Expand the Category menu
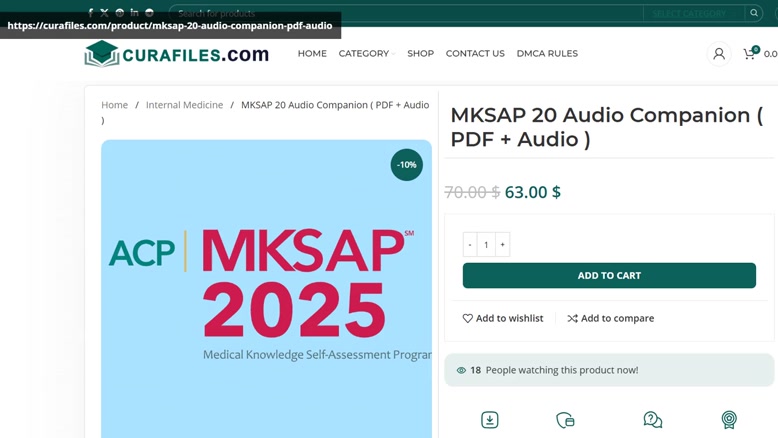Image resolution: width=778 pixels, height=438 pixels. click(x=366, y=54)
